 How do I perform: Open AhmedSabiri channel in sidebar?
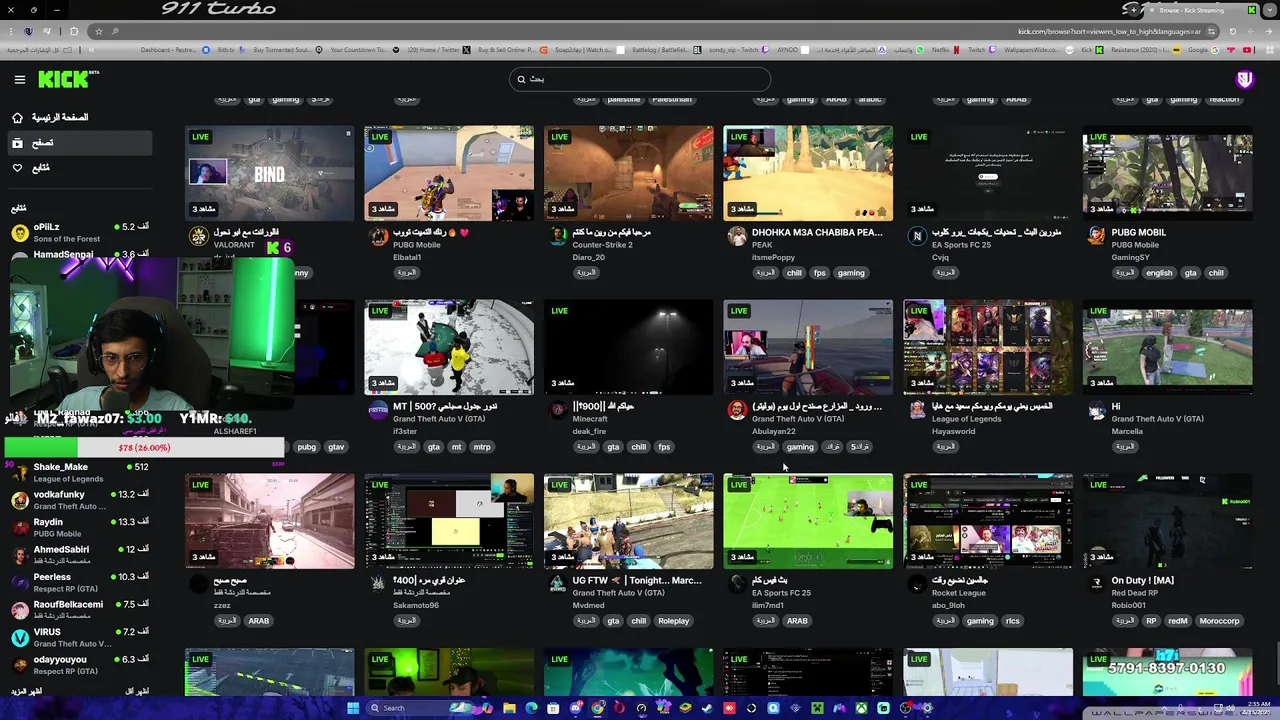(x=80, y=555)
